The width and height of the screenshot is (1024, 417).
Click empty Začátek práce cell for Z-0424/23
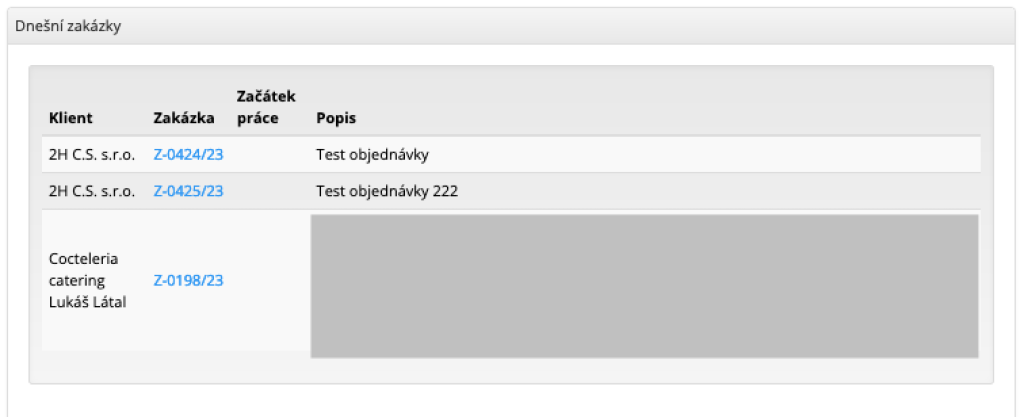[269, 155]
